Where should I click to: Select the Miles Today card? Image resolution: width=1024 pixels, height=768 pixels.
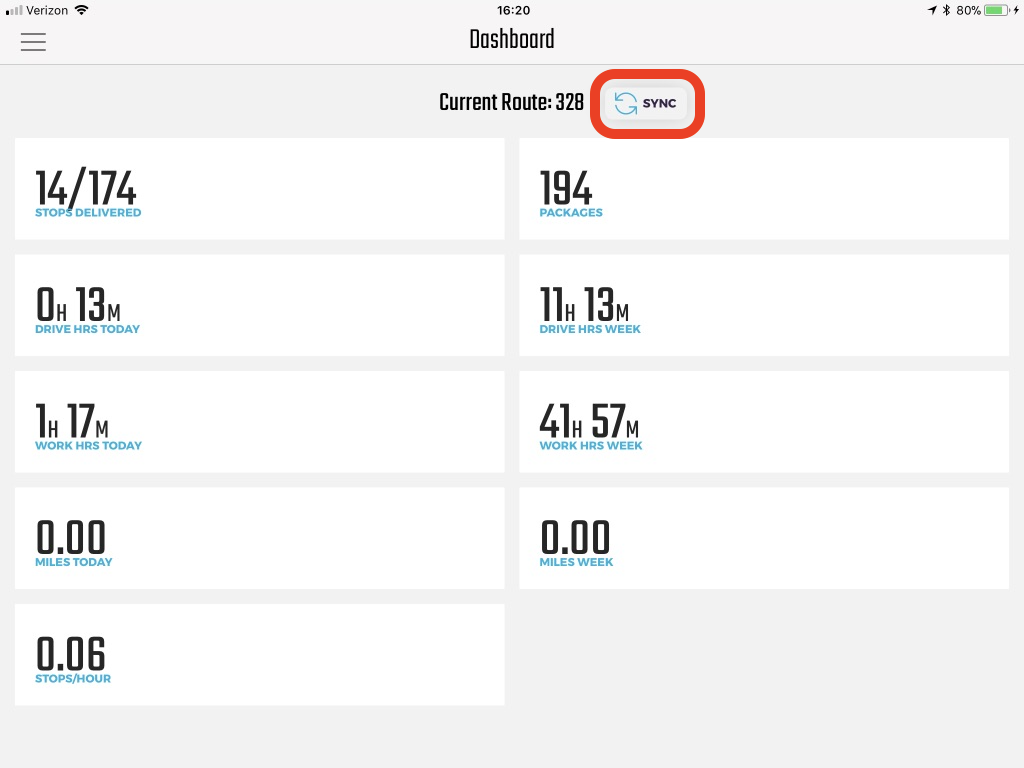(x=259, y=537)
